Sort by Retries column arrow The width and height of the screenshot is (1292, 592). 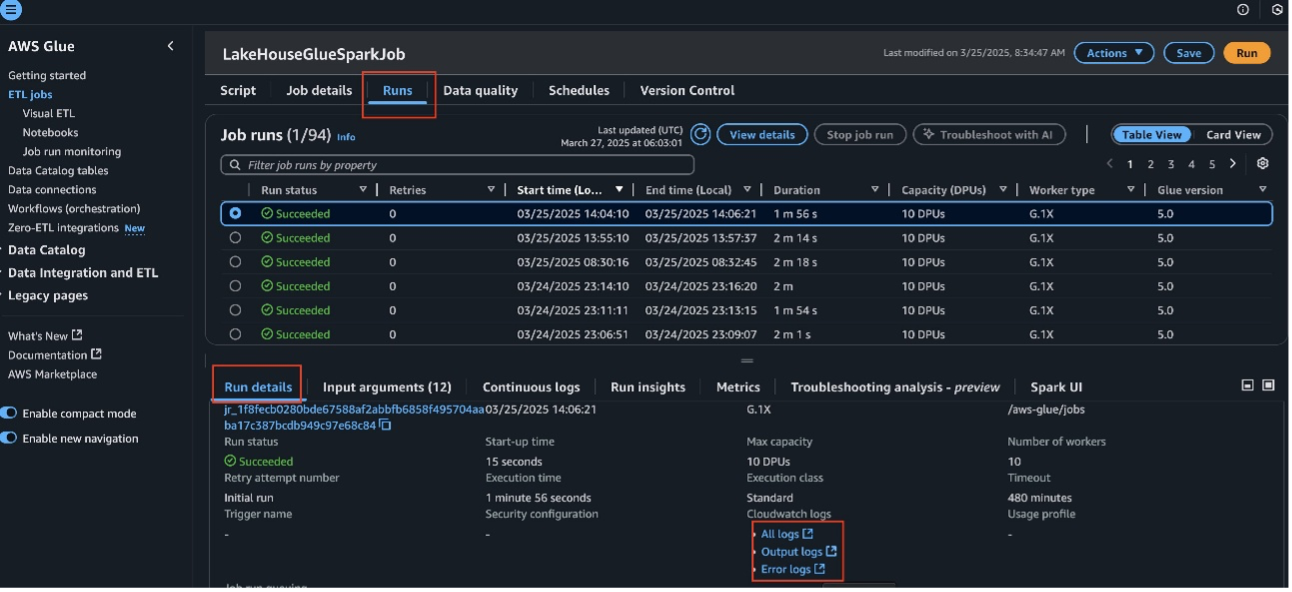[491, 189]
